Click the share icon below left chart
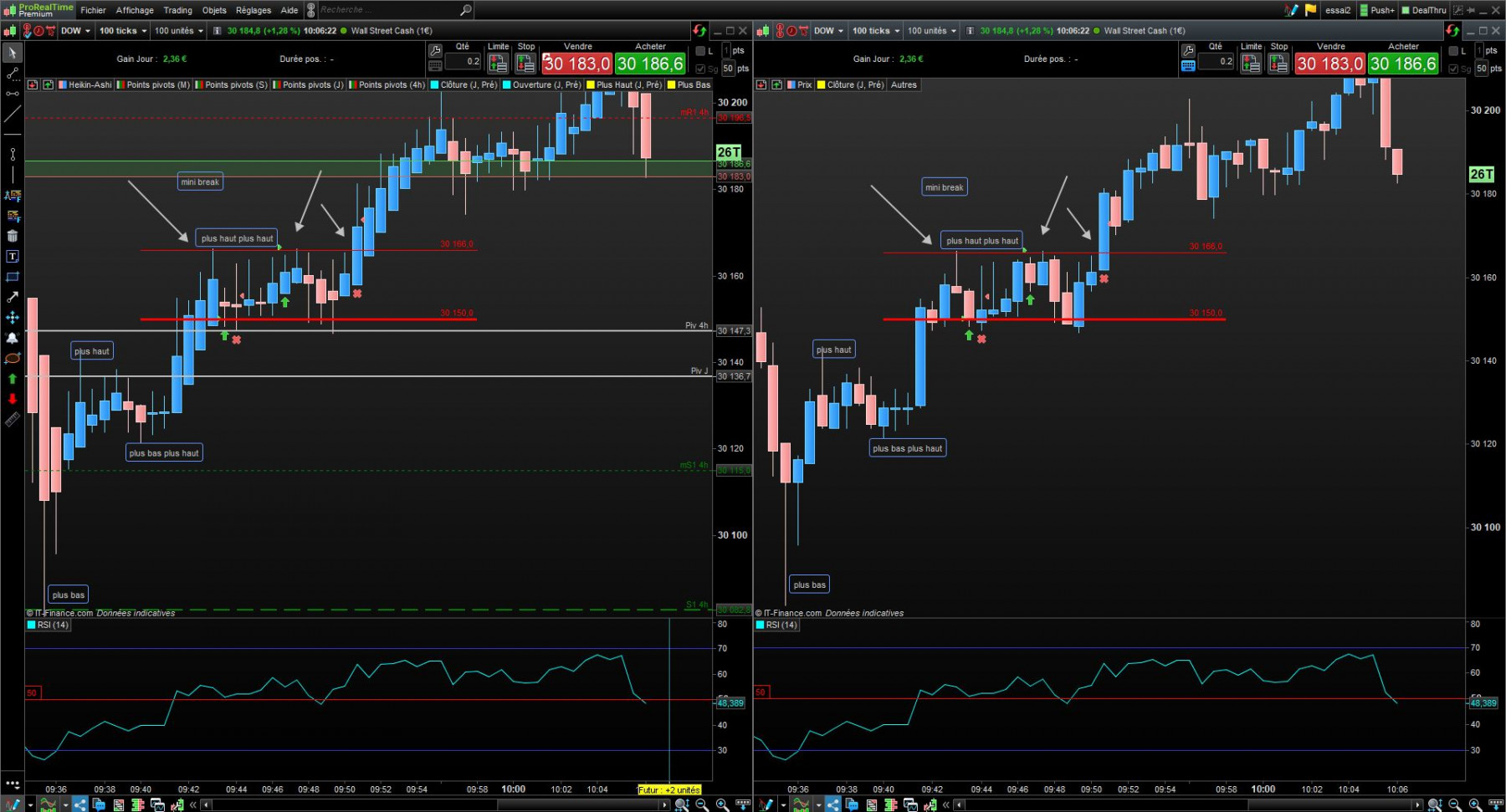This screenshot has width=1506, height=812. 79,804
